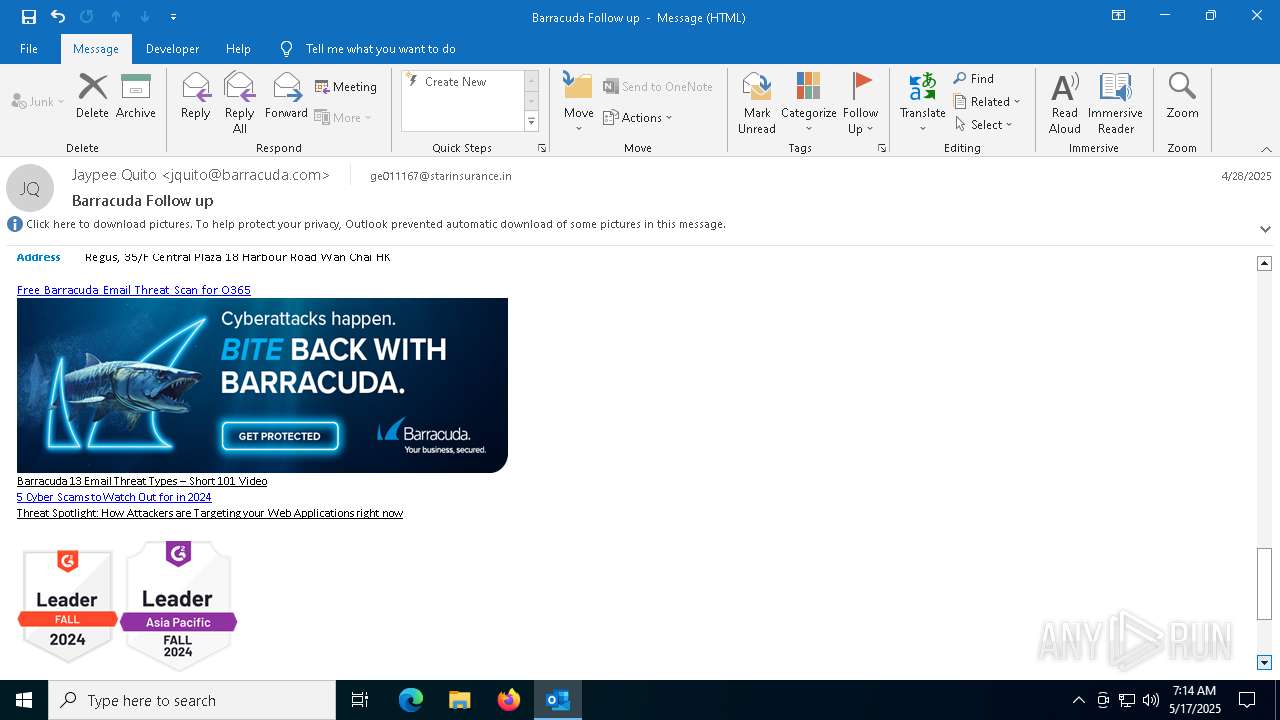Open the Customize Quick Access Toolbar dropdown
Image resolution: width=1280 pixels, height=720 pixels.
coord(173,17)
